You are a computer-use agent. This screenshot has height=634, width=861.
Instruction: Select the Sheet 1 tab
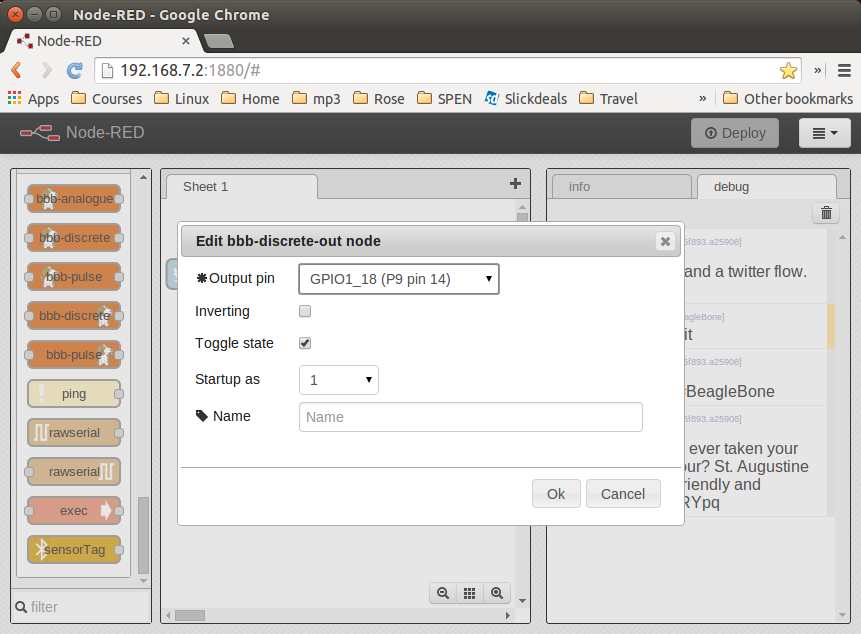205,186
